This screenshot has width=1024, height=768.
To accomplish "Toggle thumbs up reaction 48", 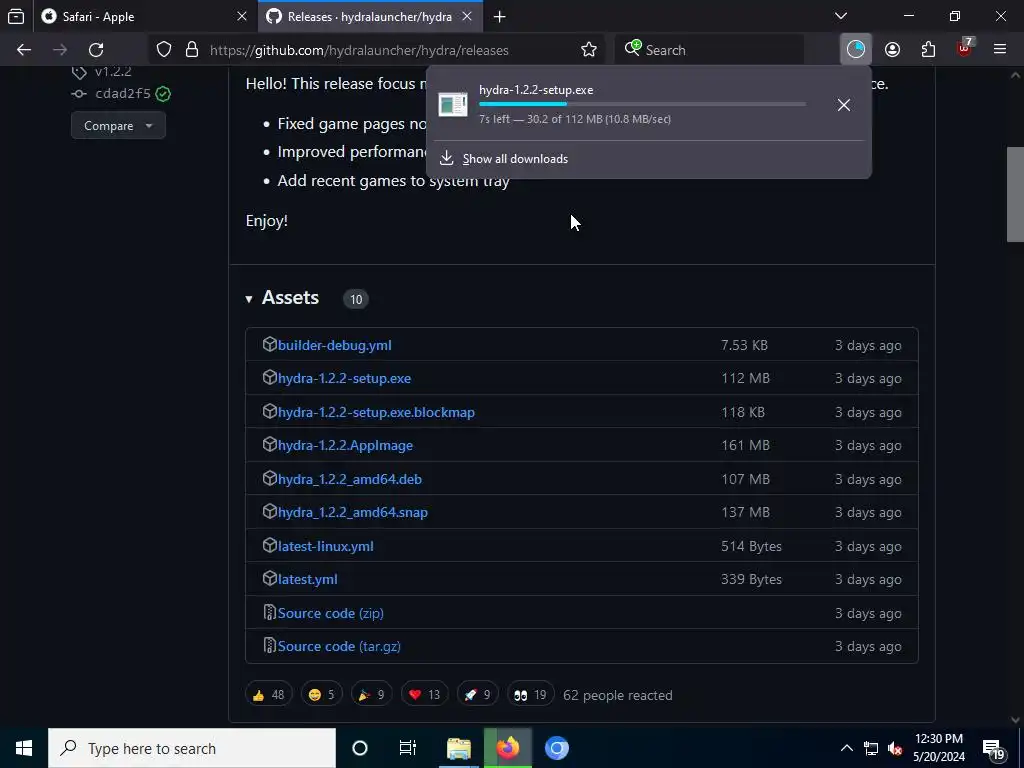I will coord(268,695).
